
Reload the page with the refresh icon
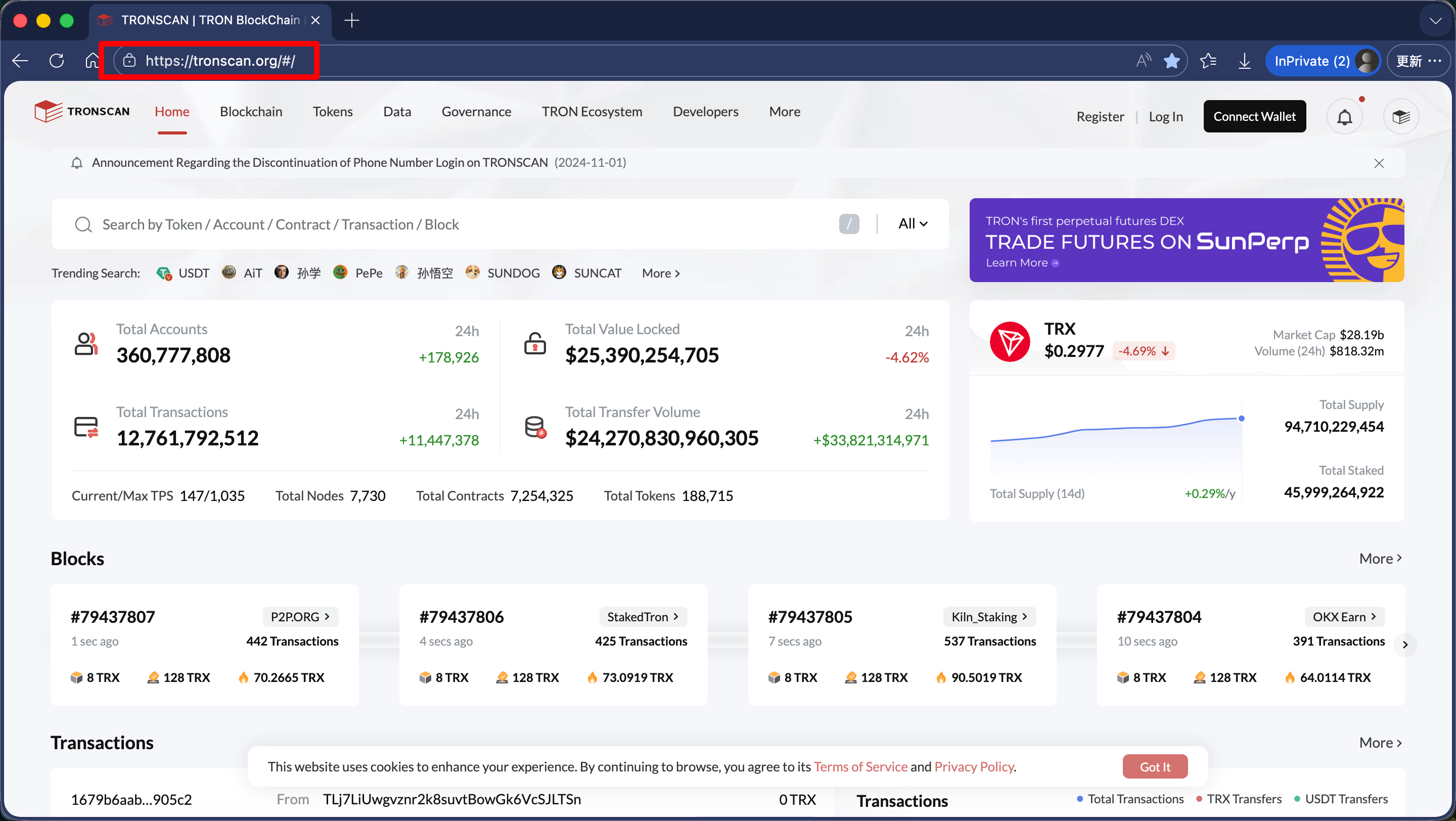57,61
